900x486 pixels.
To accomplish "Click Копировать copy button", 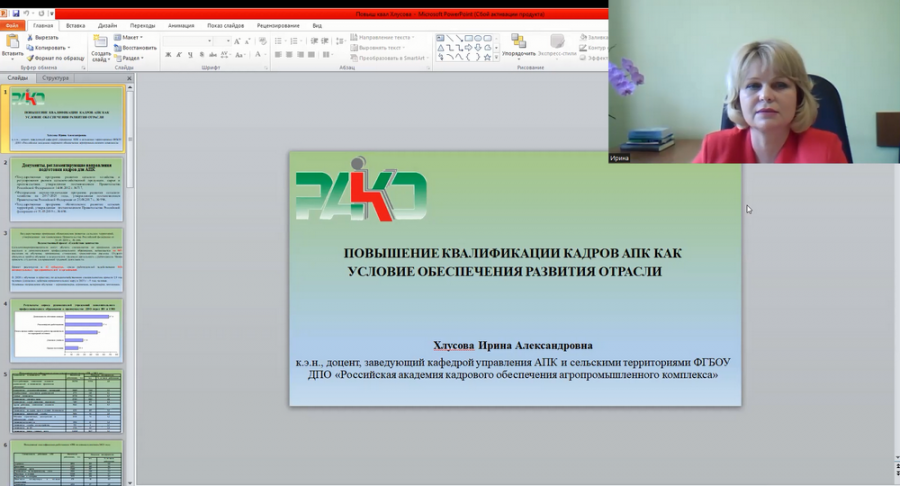I will pyautogui.click(x=50, y=47).
